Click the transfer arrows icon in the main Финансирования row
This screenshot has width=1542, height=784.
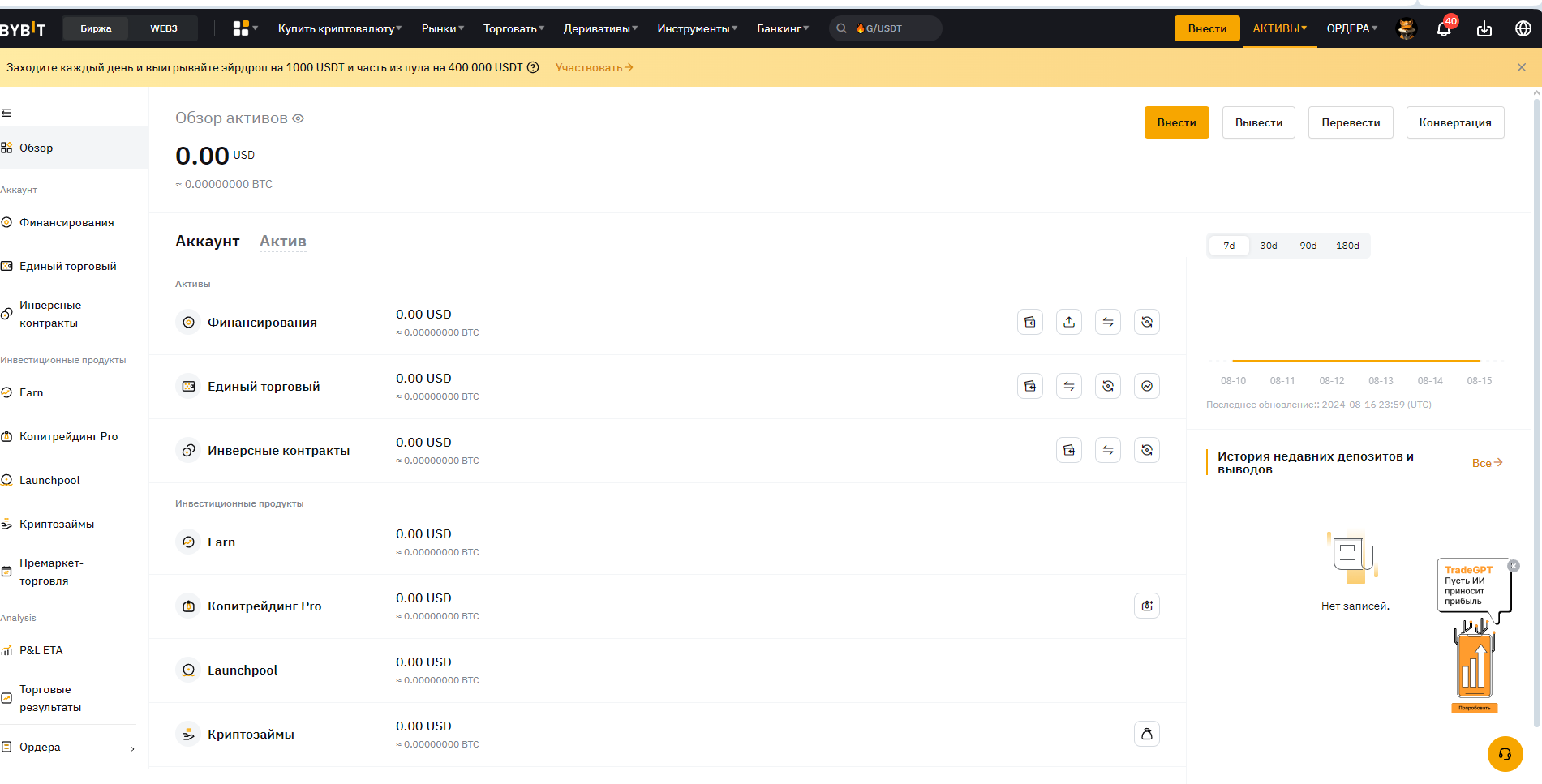[1108, 322]
